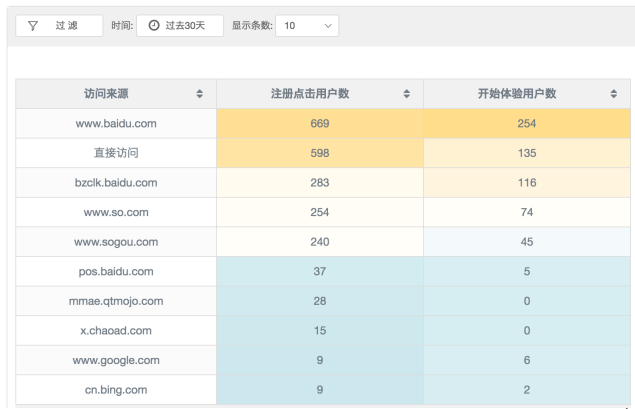This screenshot has width=635, height=409.
Task: Click the clock icon in time selector
Action: [154, 26]
